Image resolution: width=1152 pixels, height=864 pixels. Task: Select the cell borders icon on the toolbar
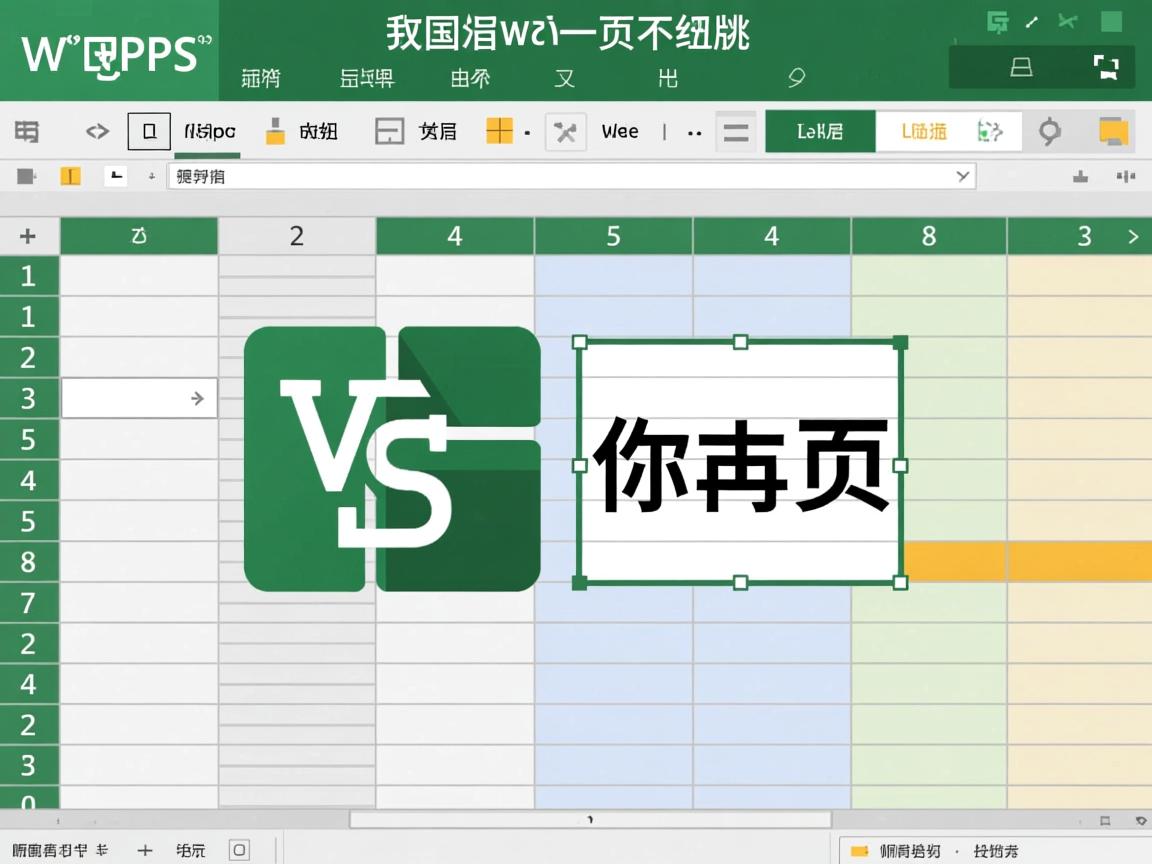[390, 131]
